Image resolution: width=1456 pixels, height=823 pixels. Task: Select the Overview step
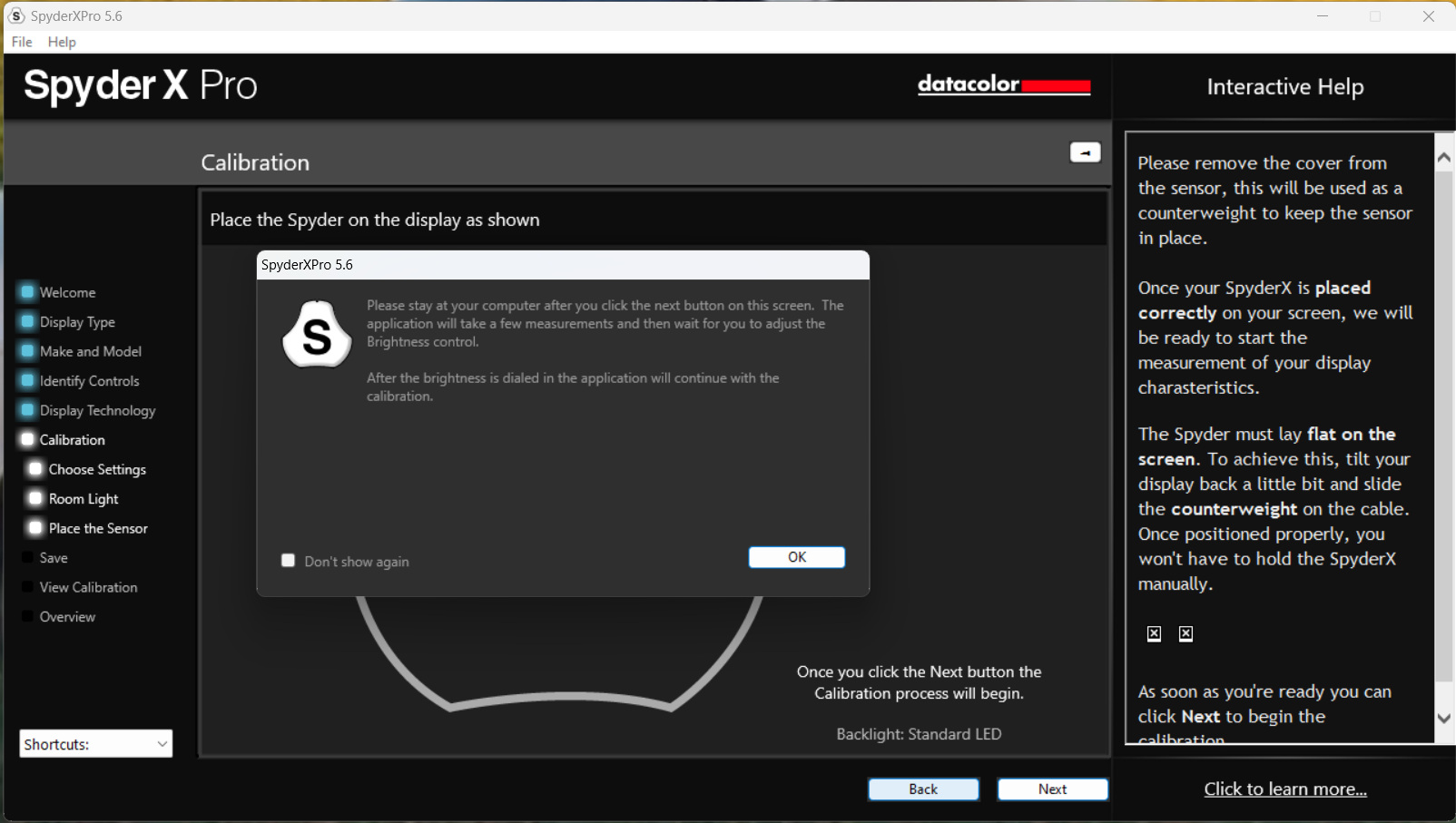pyautogui.click(x=67, y=617)
